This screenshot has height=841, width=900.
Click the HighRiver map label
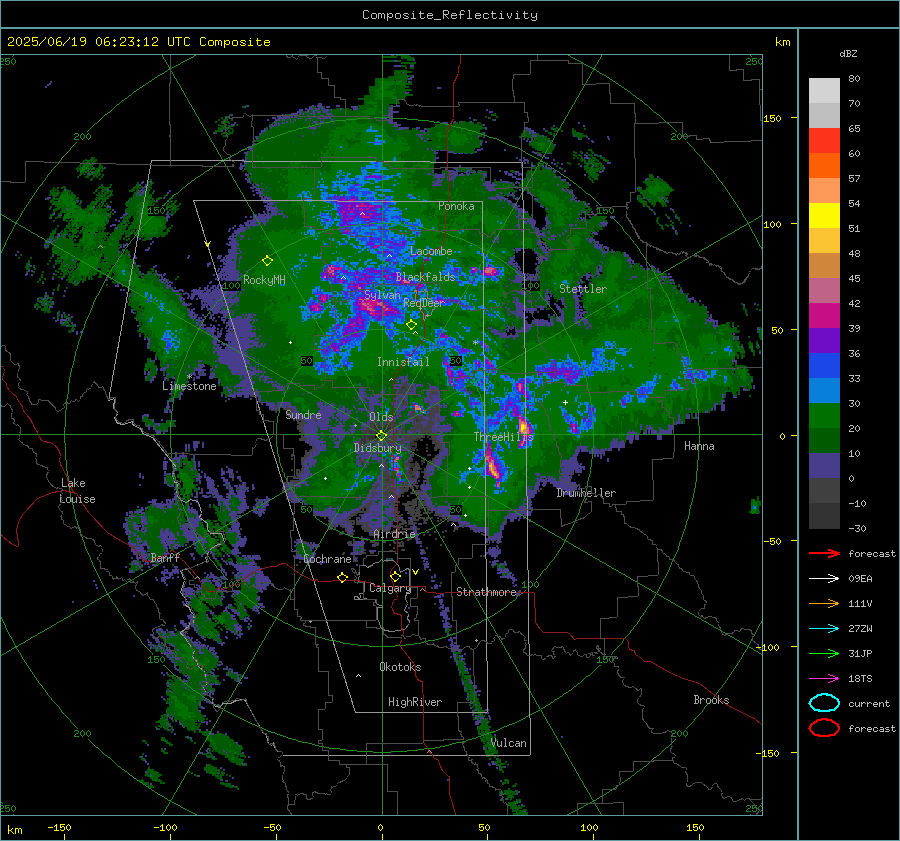point(415,702)
